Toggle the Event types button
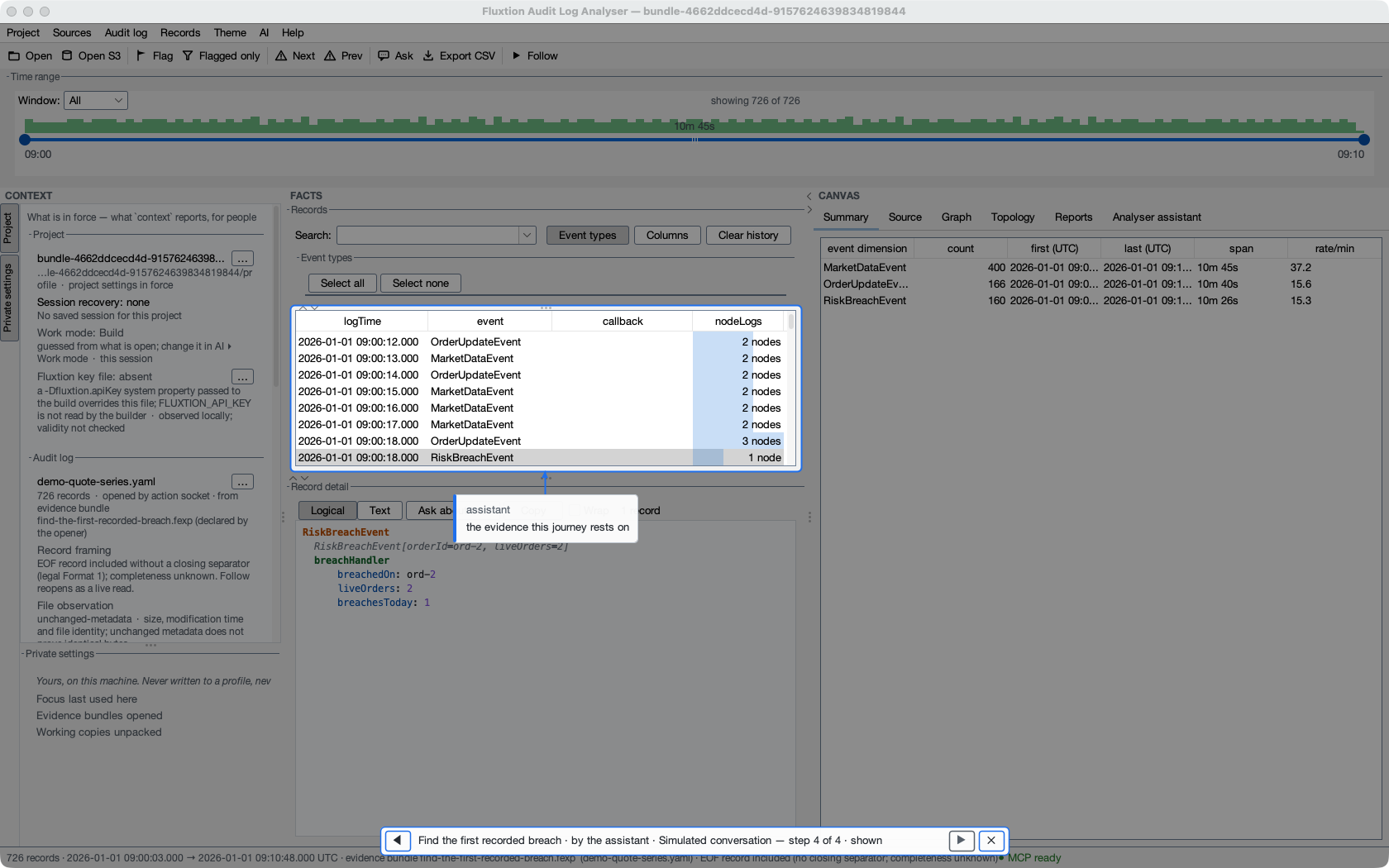This screenshot has height=868, width=1389. coord(588,236)
